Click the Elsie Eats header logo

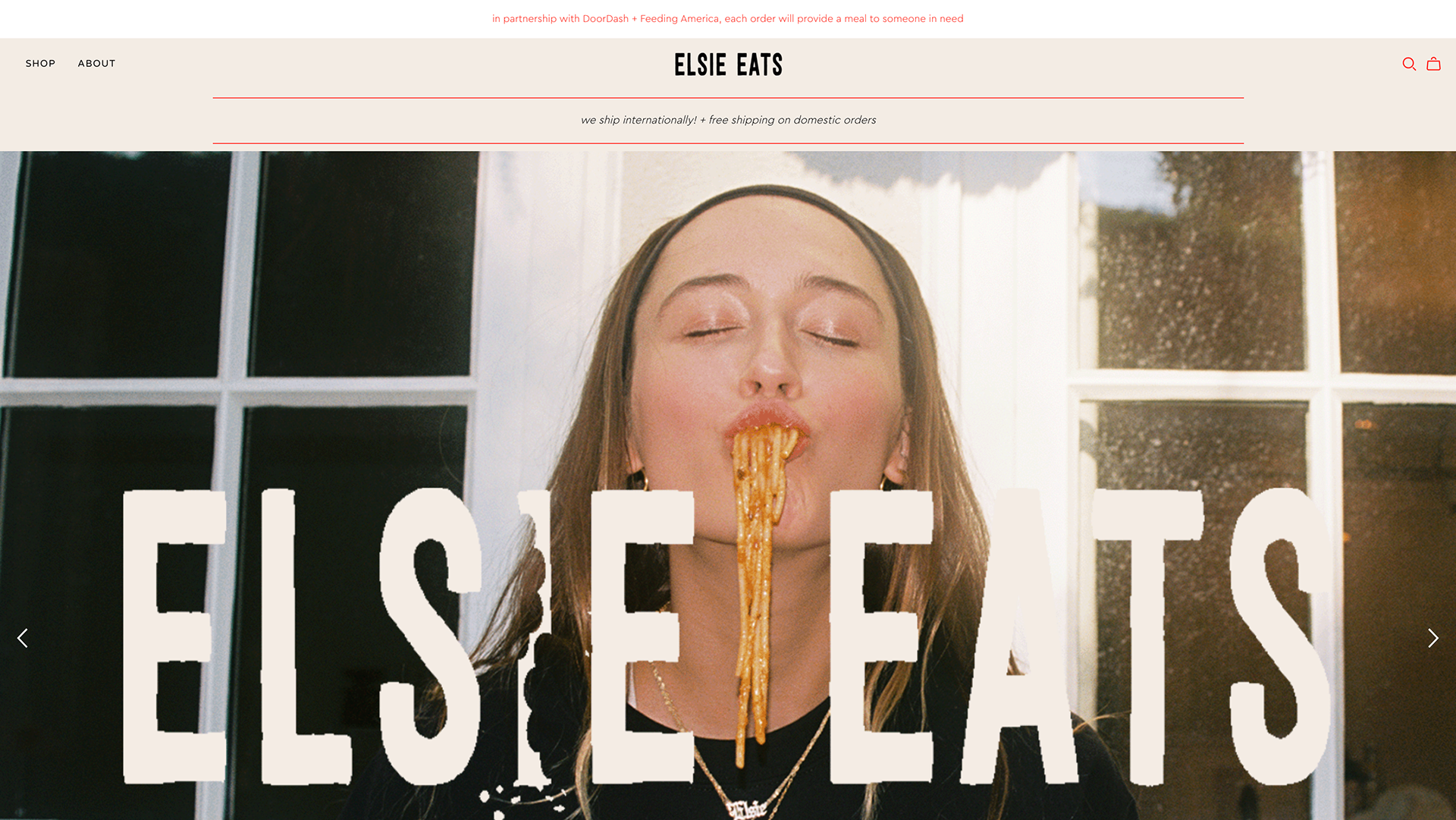728,64
